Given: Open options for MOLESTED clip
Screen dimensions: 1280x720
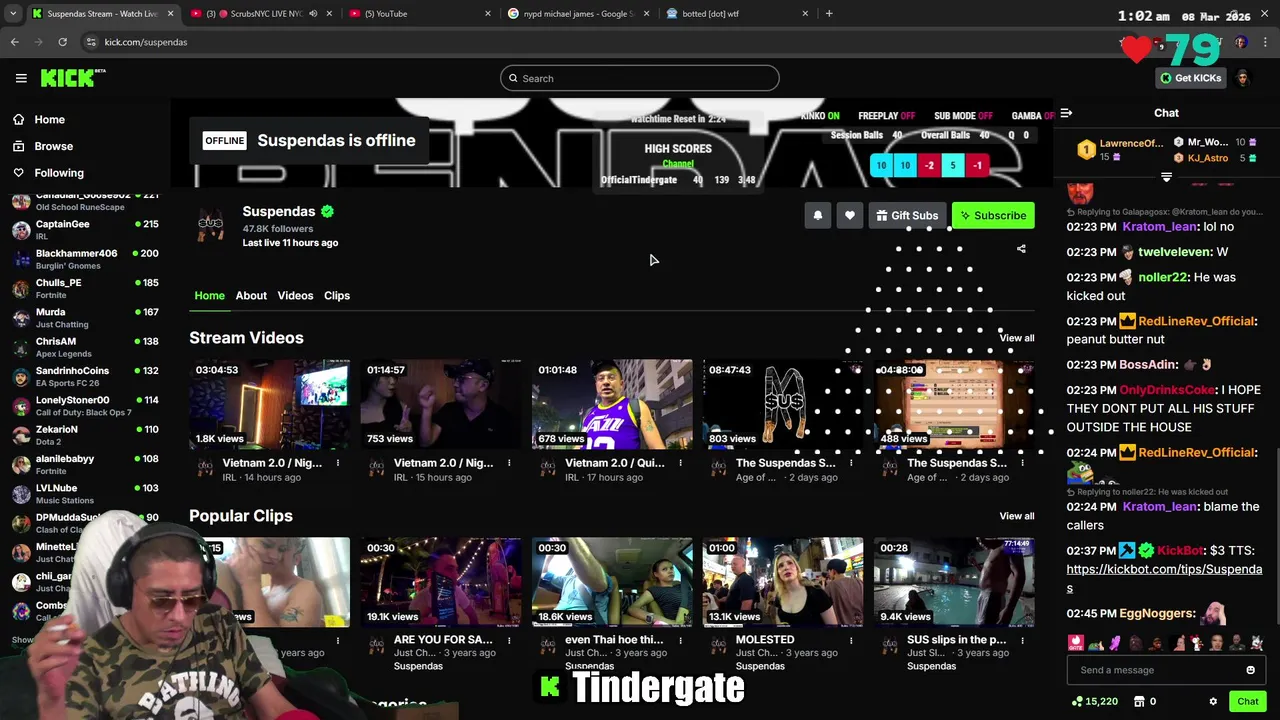Looking at the screenshot, I should tap(851, 640).
